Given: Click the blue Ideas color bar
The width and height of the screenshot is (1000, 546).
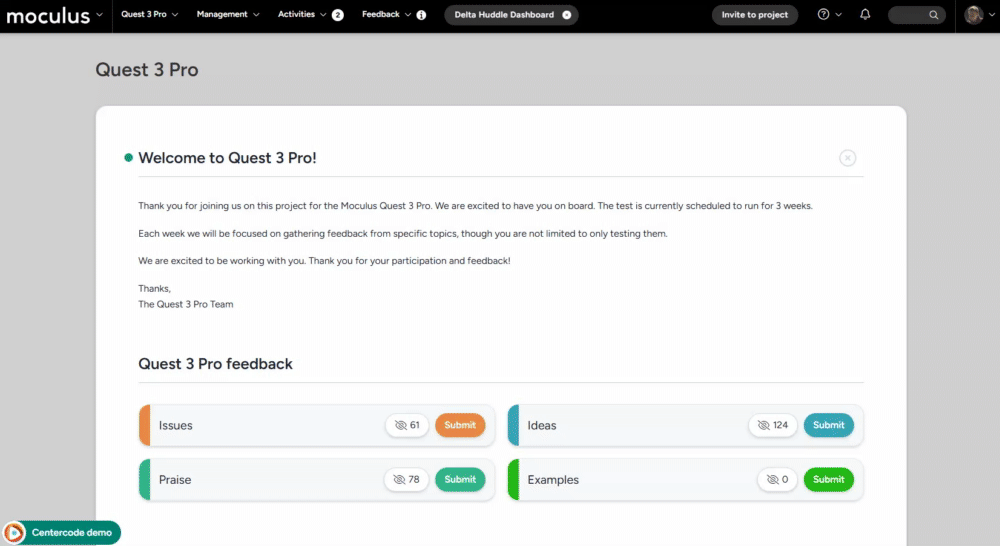Looking at the screenshot, I should [x=513, y=425].
